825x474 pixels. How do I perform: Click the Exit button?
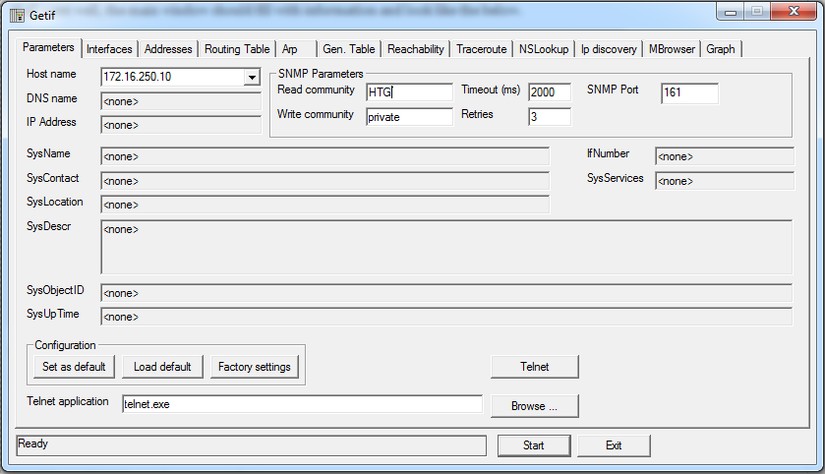pyautogui.click(x=613, y=446)
